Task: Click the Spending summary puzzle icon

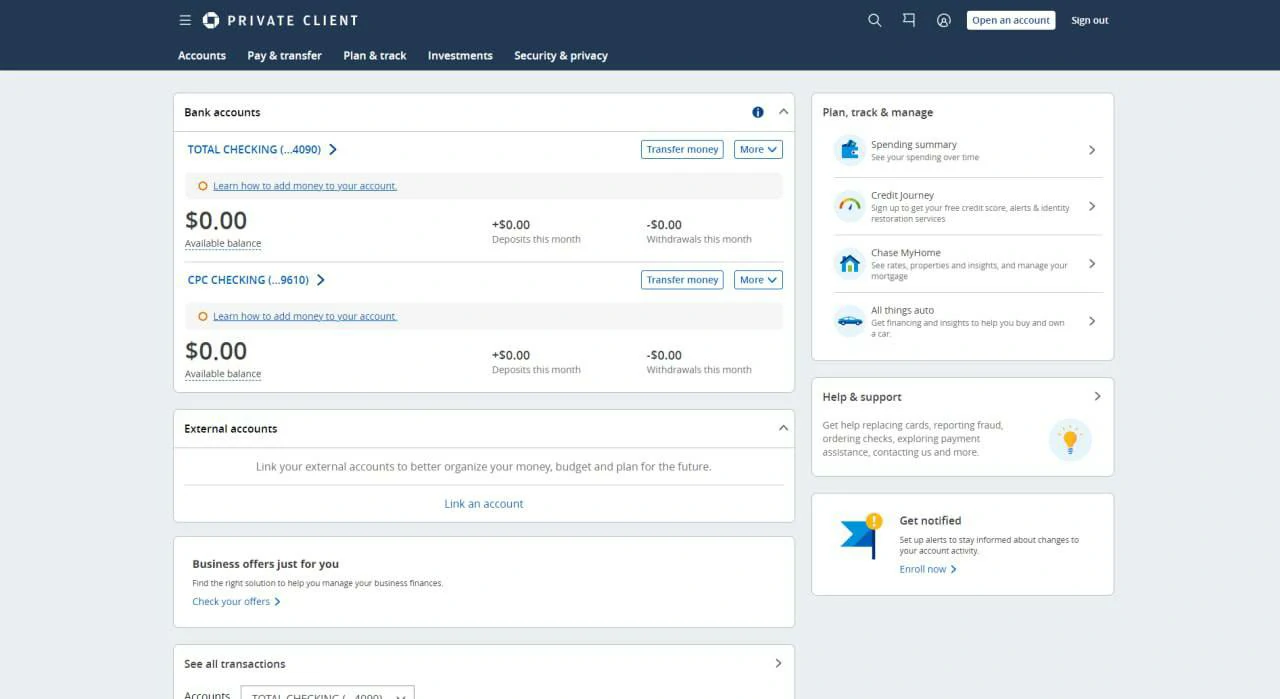Action: pyautogui.click(x=850, y=149)
